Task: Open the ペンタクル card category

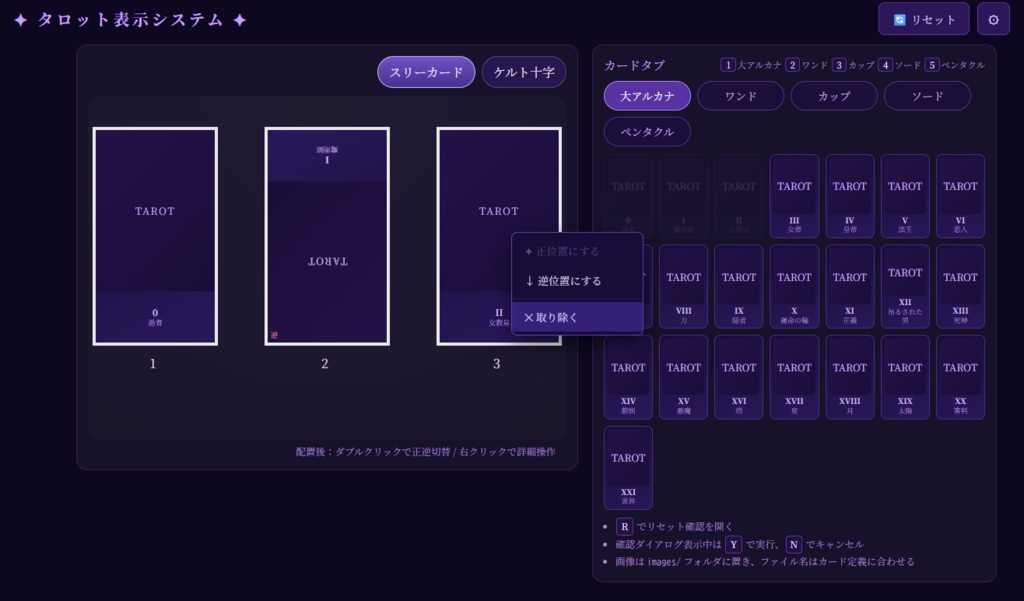Action: (x=646, y=131)
